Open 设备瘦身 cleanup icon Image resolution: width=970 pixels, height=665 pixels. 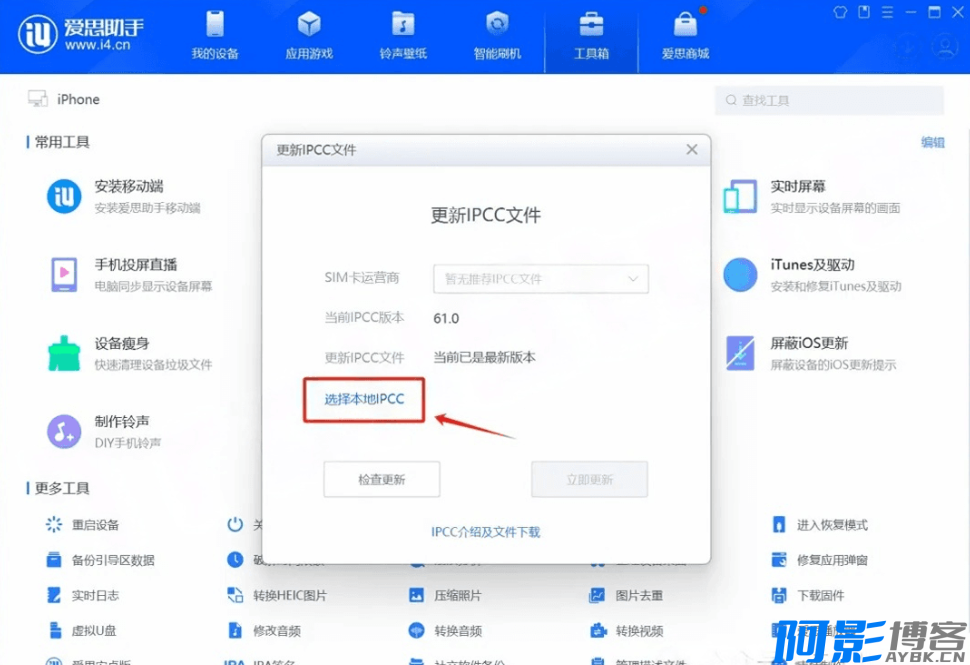(64, 353)
